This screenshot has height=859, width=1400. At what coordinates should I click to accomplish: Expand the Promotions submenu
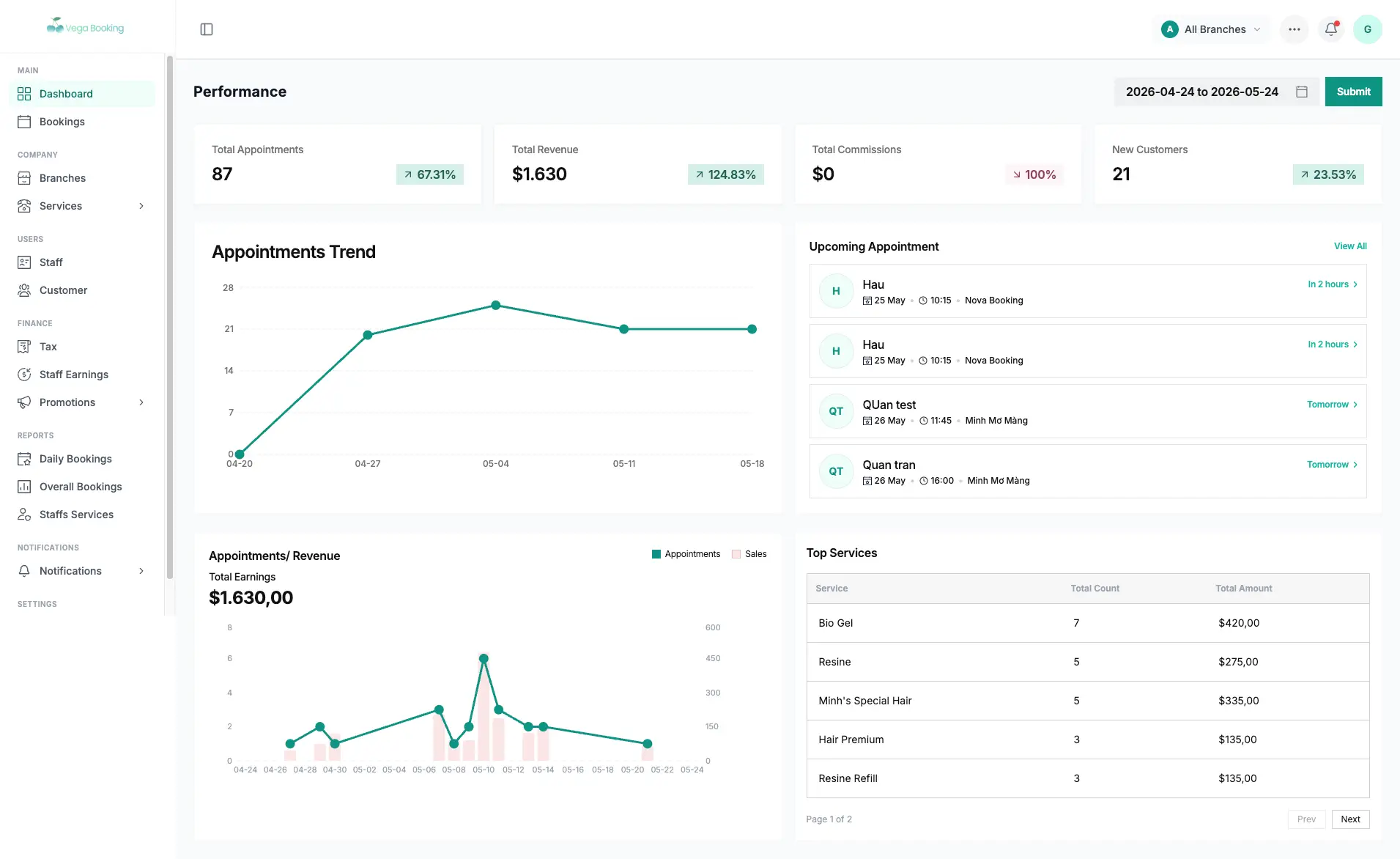pyautogui.click(x=82, y=402)
